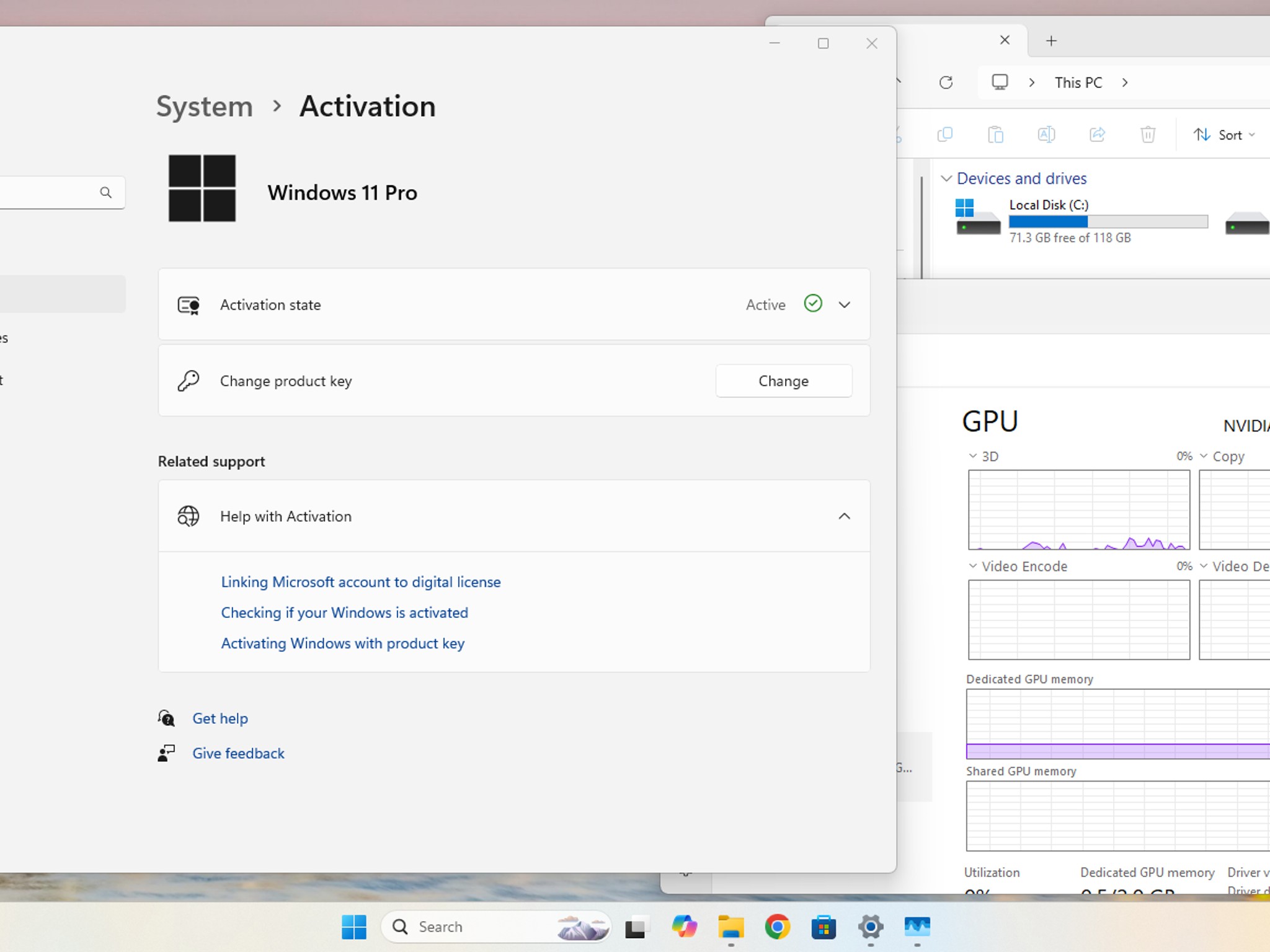Click the Give feedback person icon
The width and height of the screenshot is (1270, 952).
point(166,753)
